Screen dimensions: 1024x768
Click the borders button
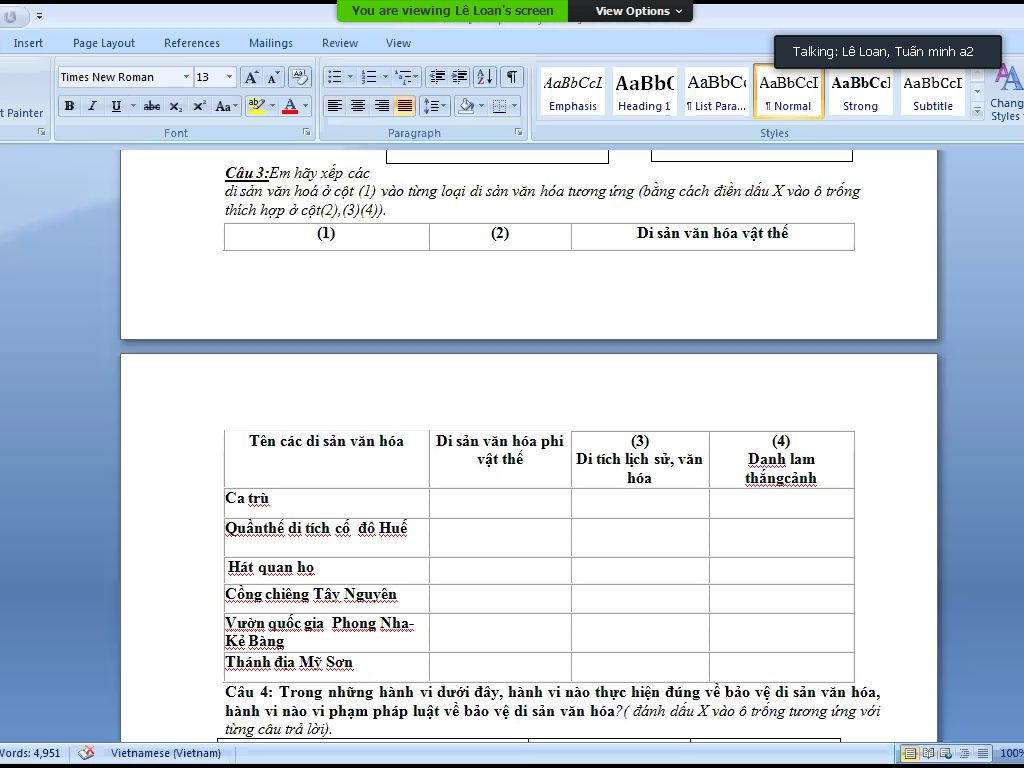point(500,106)
